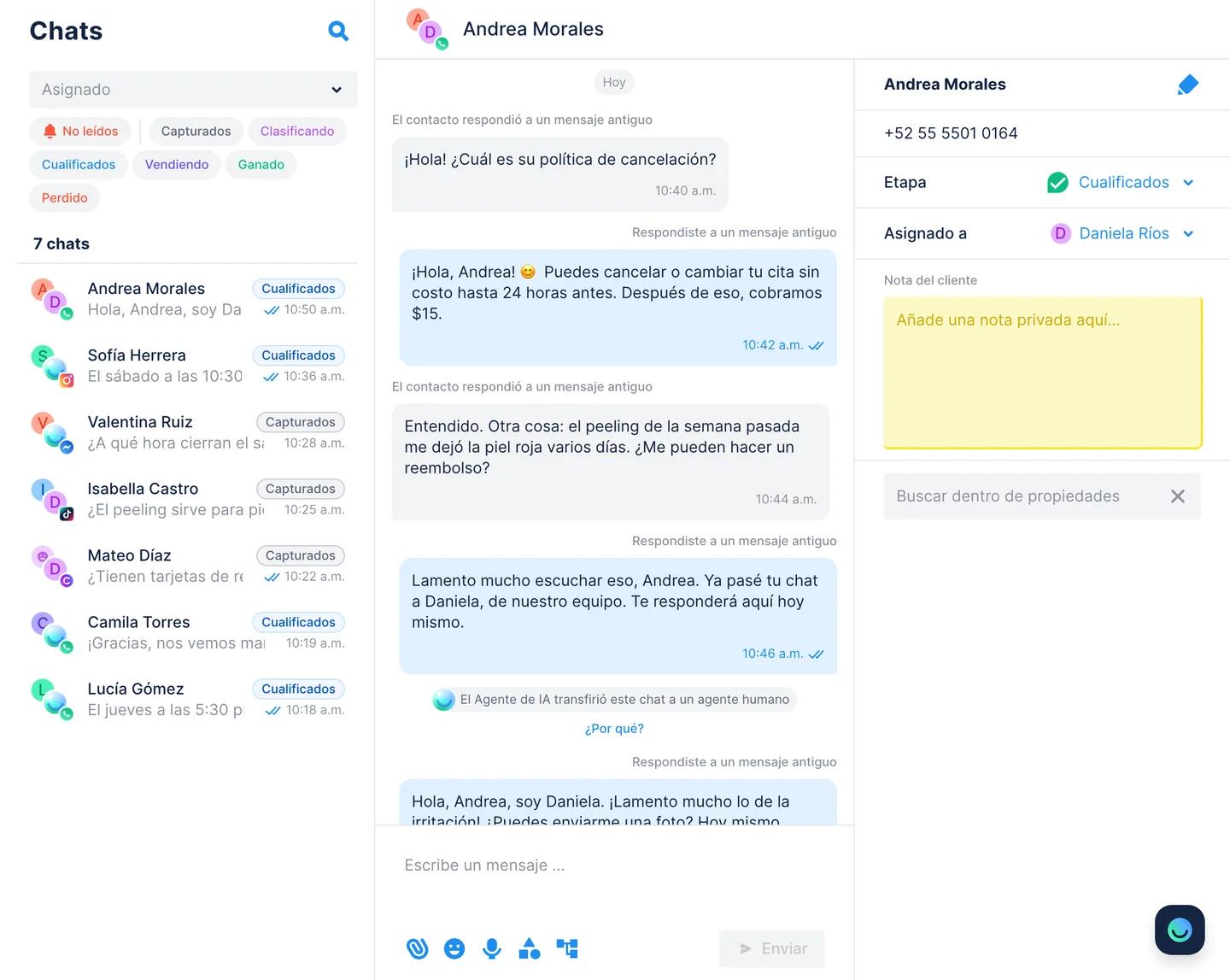Open the emoji picker icon
This screenshot has height=980, width=1230.
(454, 948)
